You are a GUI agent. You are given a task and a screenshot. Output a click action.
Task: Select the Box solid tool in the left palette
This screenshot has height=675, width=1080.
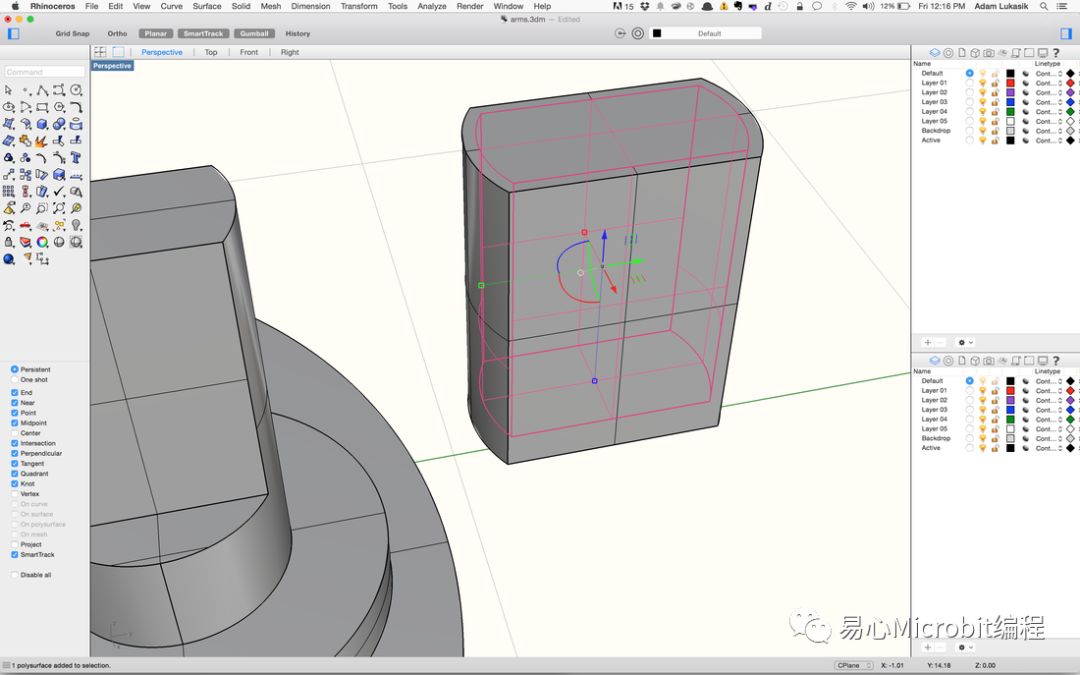(x=43, y=124)
